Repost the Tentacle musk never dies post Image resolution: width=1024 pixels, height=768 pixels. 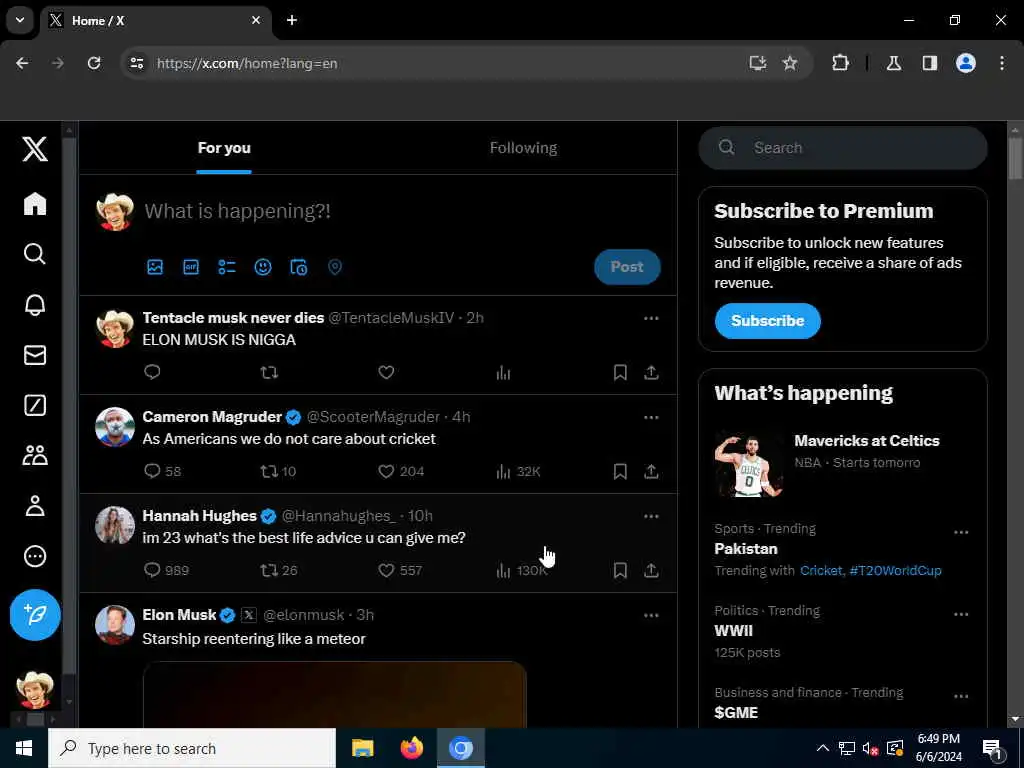[x=269, y=372]
